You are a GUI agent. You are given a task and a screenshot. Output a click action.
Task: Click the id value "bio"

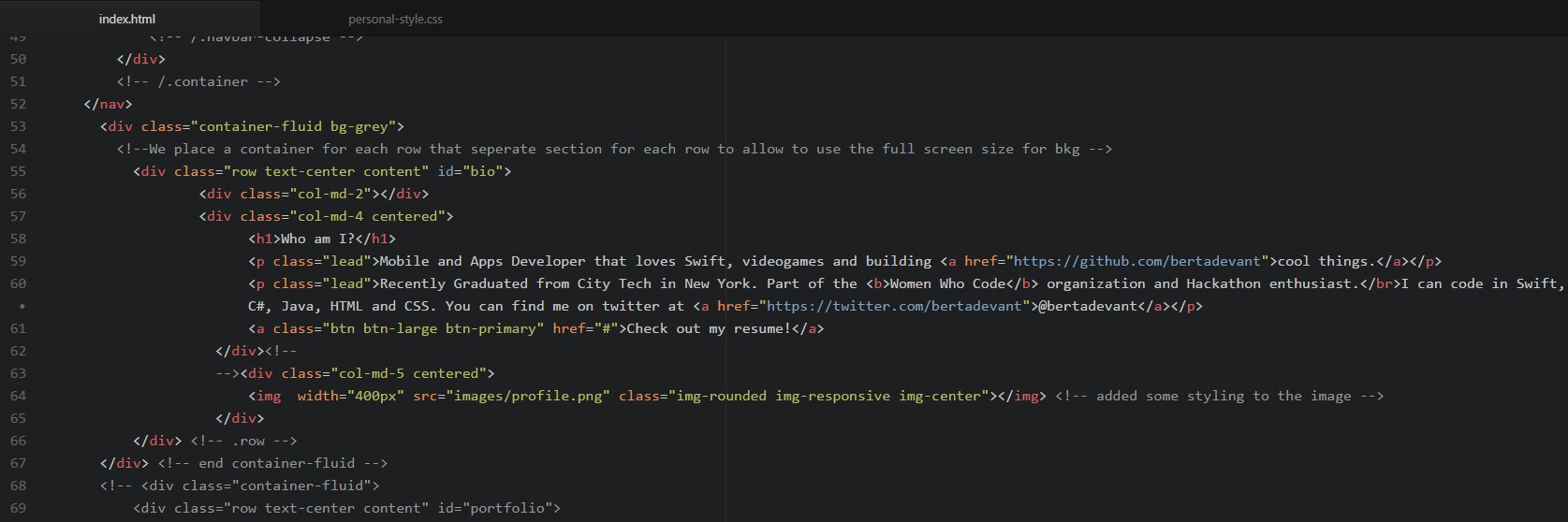pyautogui.click(x=482, y=171)
